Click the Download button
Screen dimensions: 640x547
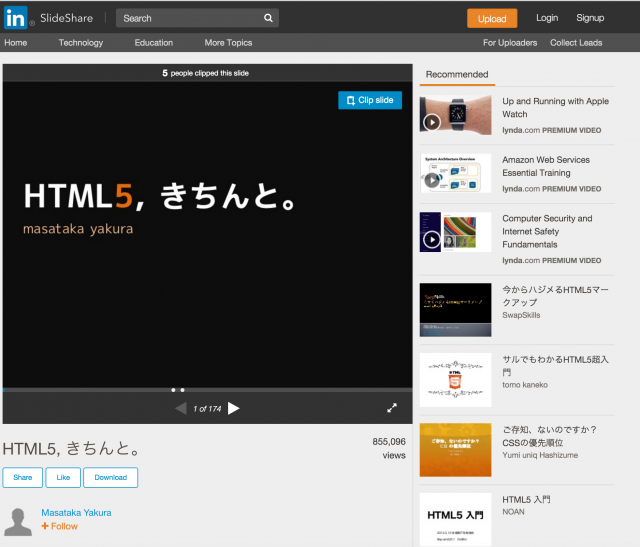[110, 477]
